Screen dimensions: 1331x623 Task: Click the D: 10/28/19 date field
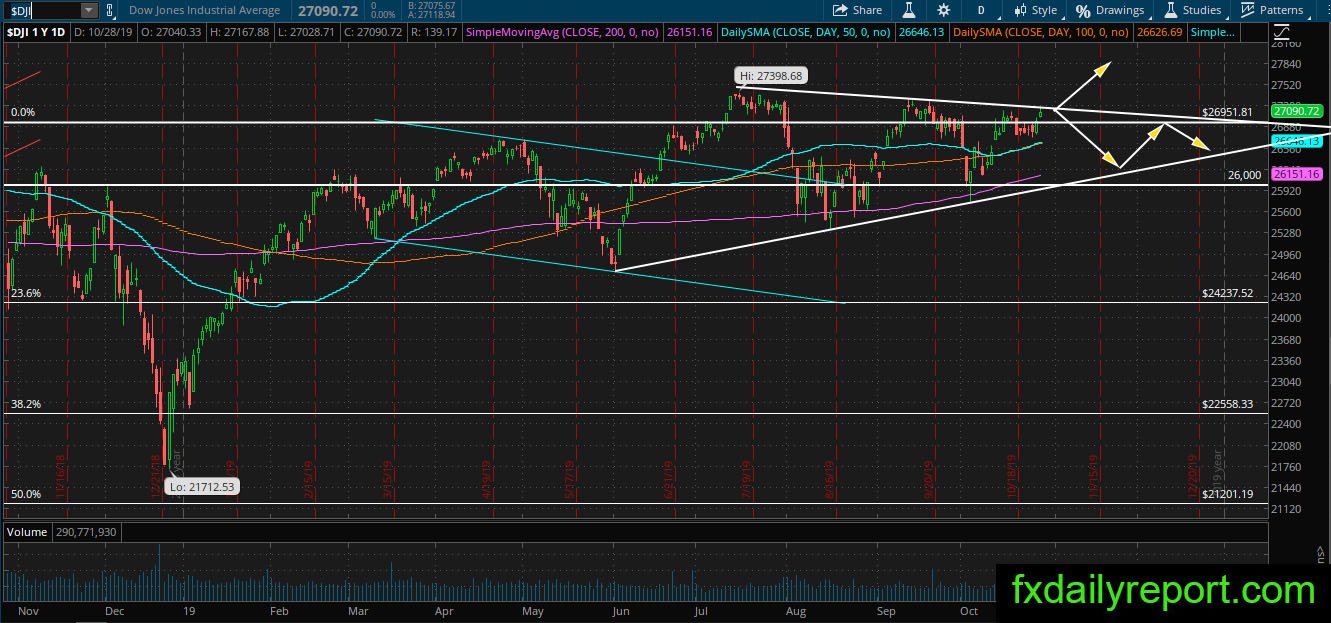pos(104,32)
